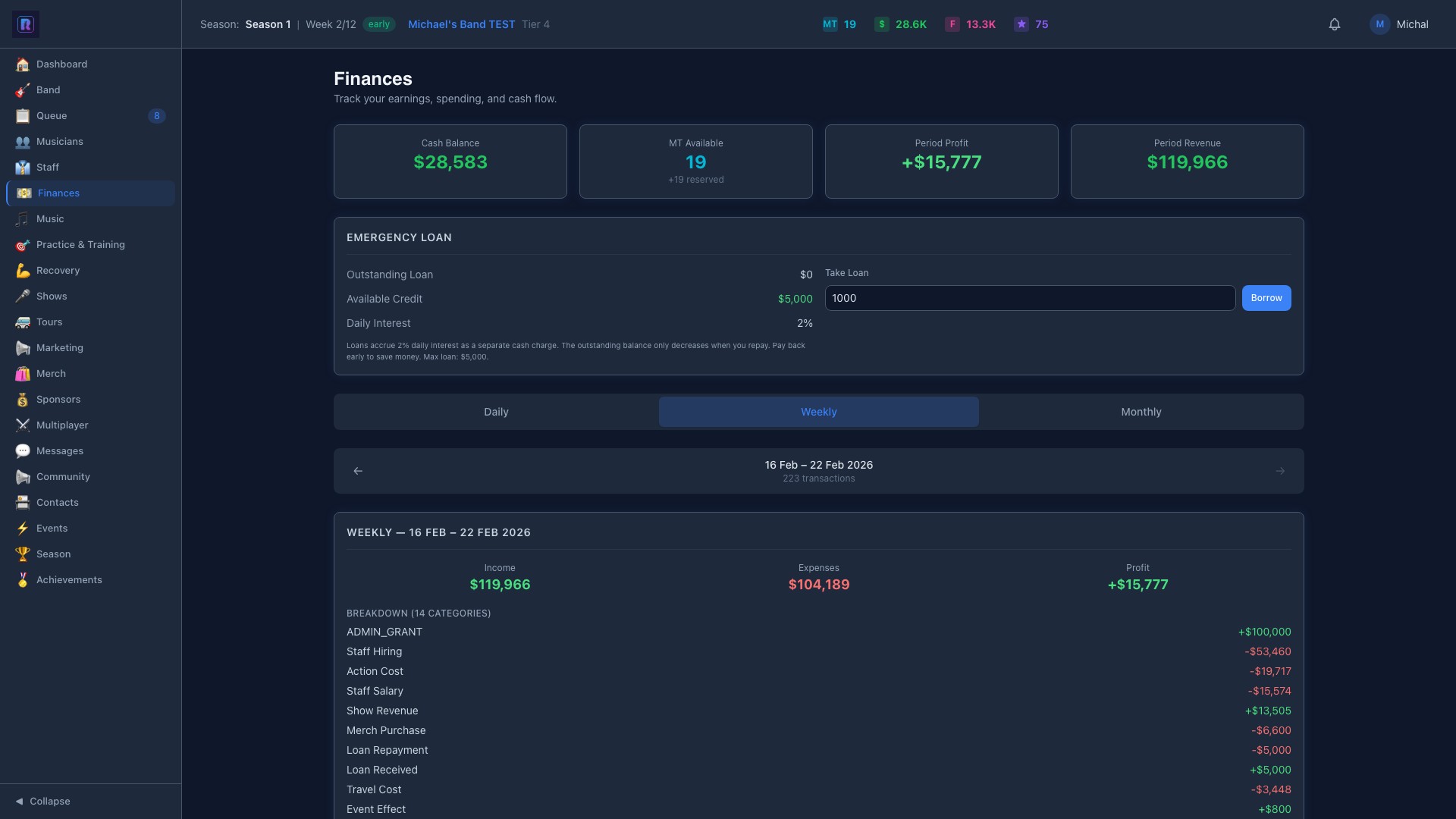
Task: Collapse the sidebar navigation
Action: (42, 802)
